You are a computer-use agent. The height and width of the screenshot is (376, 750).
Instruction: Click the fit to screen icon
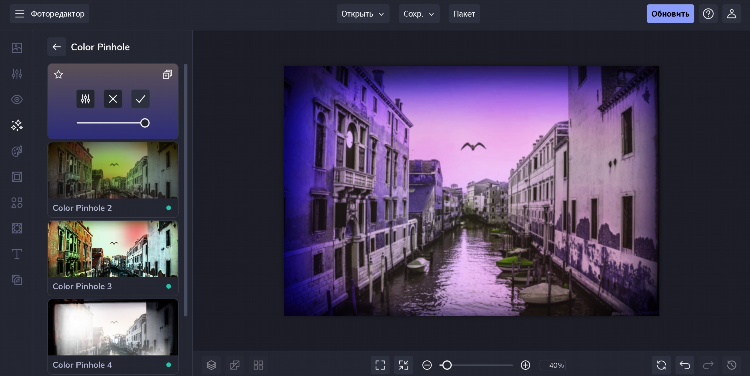pyautogui.click(x=380, y=365)
